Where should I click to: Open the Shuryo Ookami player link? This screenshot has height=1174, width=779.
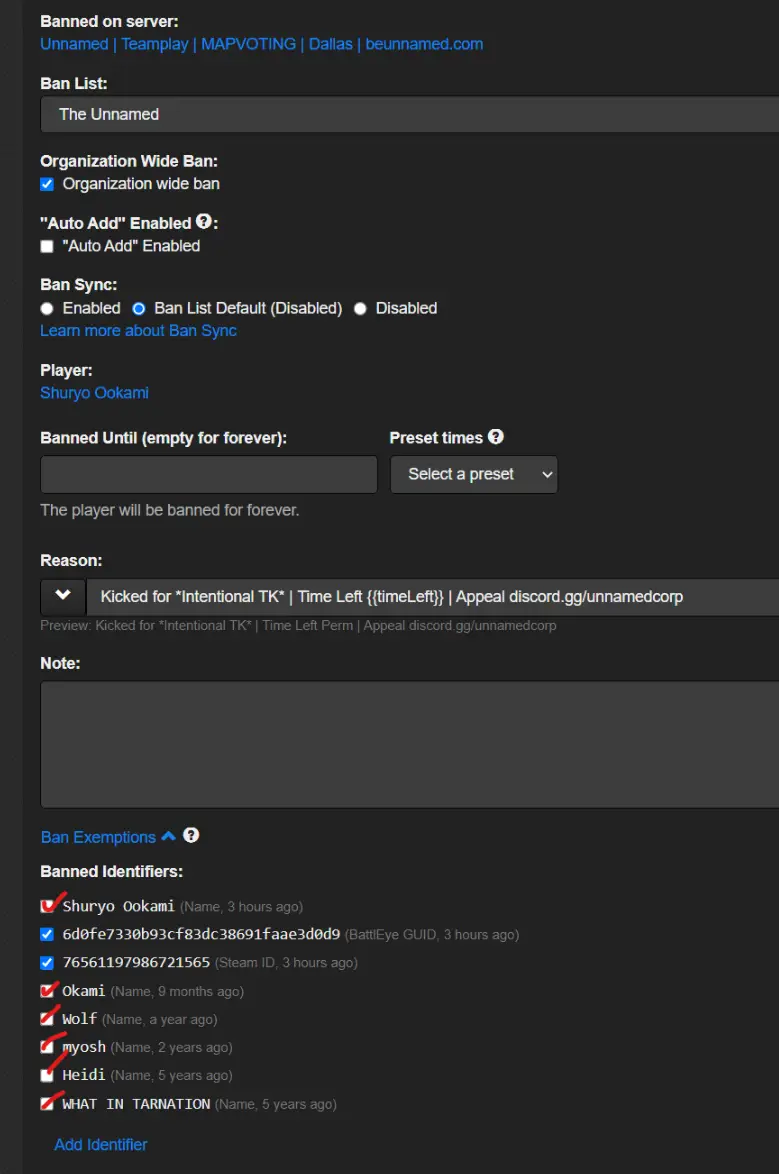coord(94,393)
